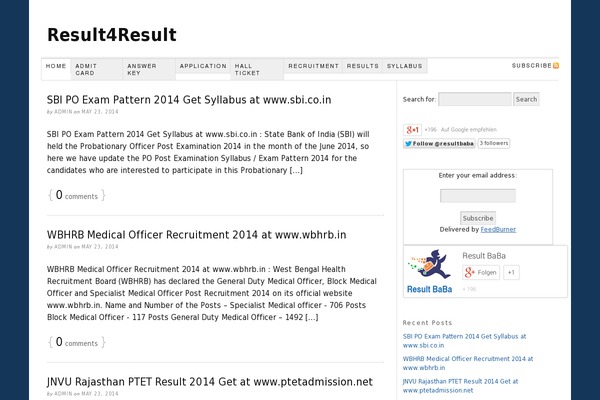Click the Search button in sidebar
Screen dimensions: 600x400
point(526,99)
